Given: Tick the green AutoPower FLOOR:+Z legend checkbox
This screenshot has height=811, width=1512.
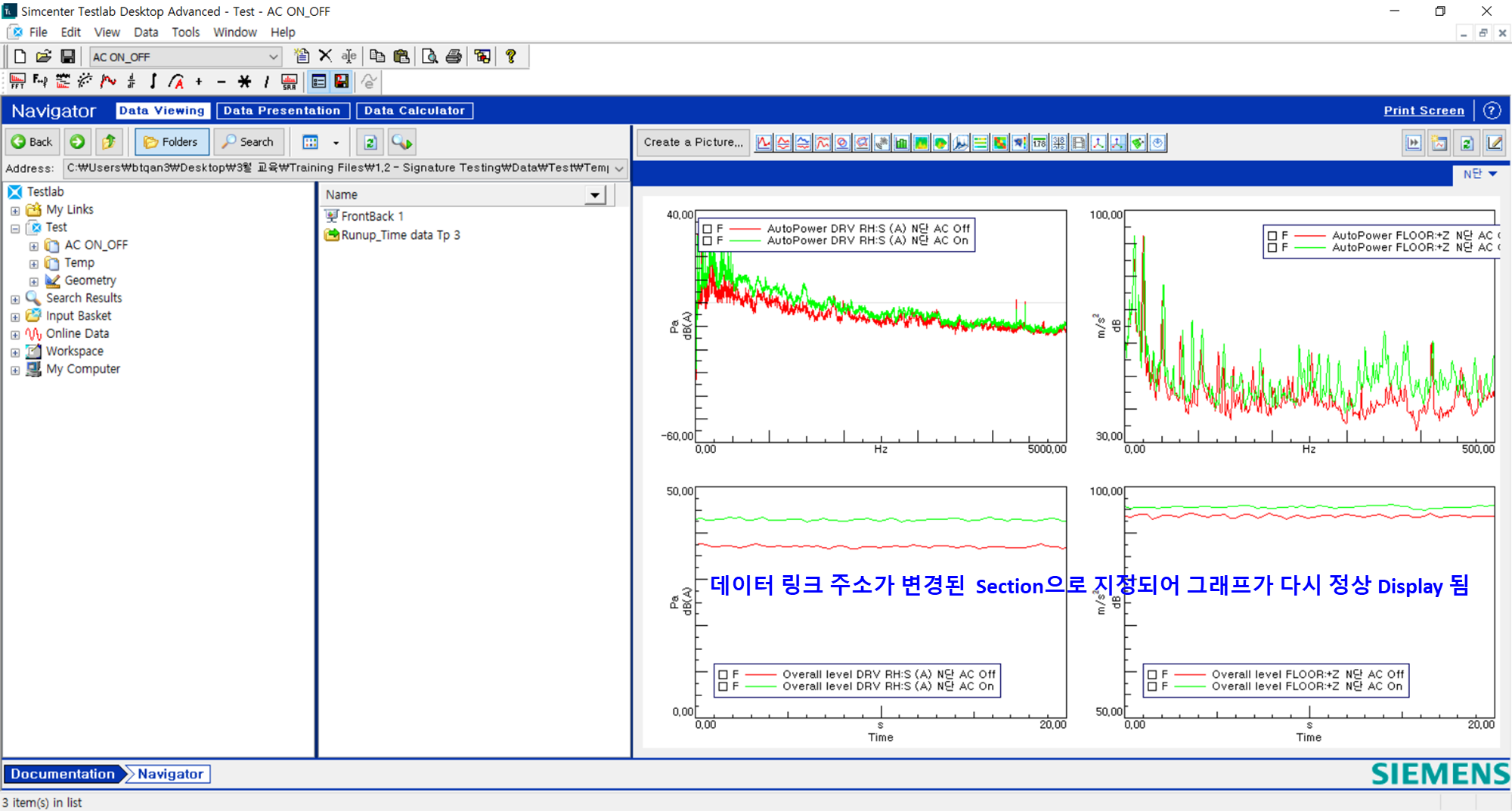Looking at the screenshot, I should 1272,247.
